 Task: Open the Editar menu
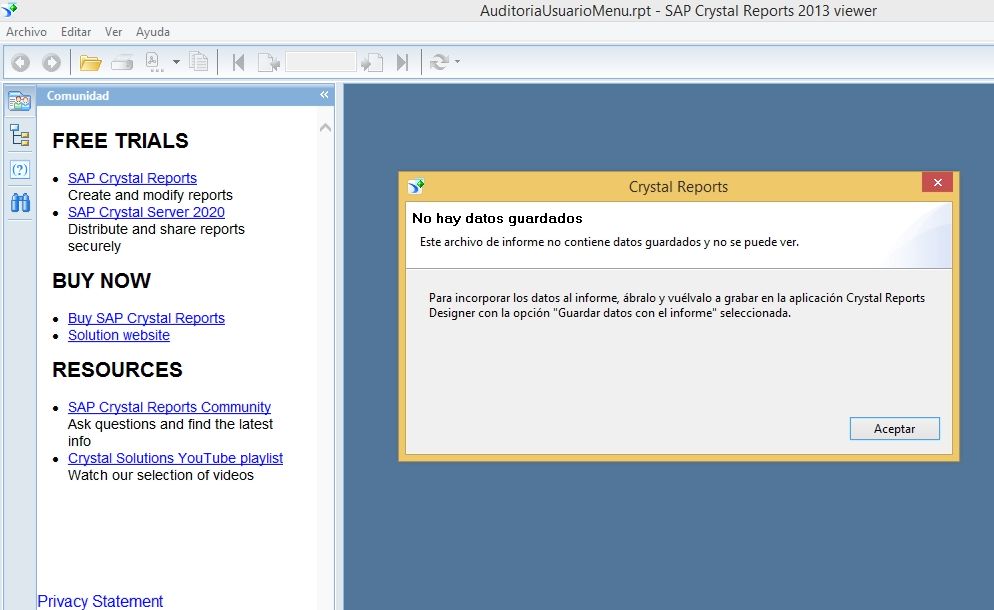tap(75, 32)
